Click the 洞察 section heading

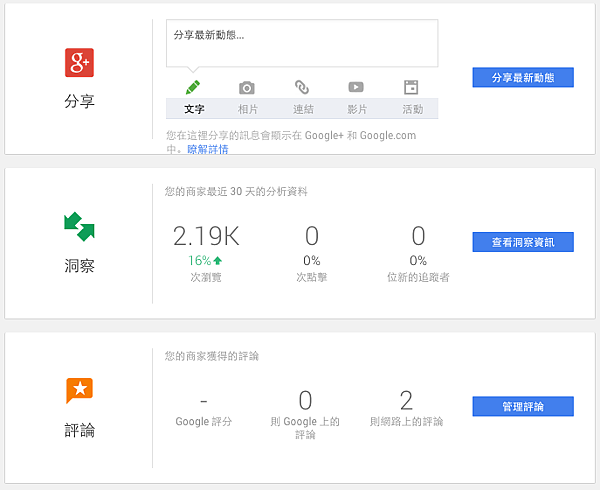coord(79,266)
